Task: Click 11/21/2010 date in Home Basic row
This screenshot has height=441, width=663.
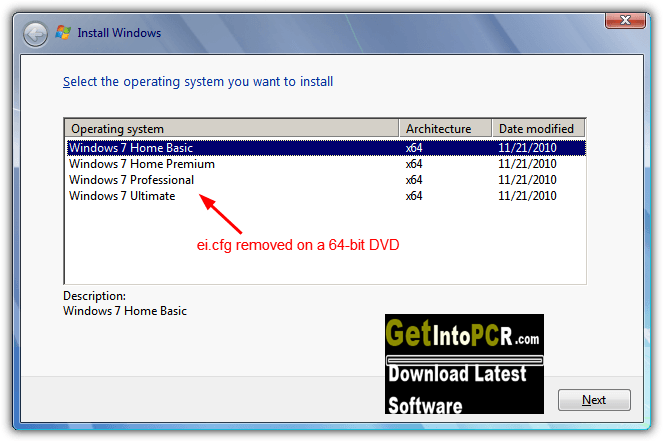Action: 527,148
